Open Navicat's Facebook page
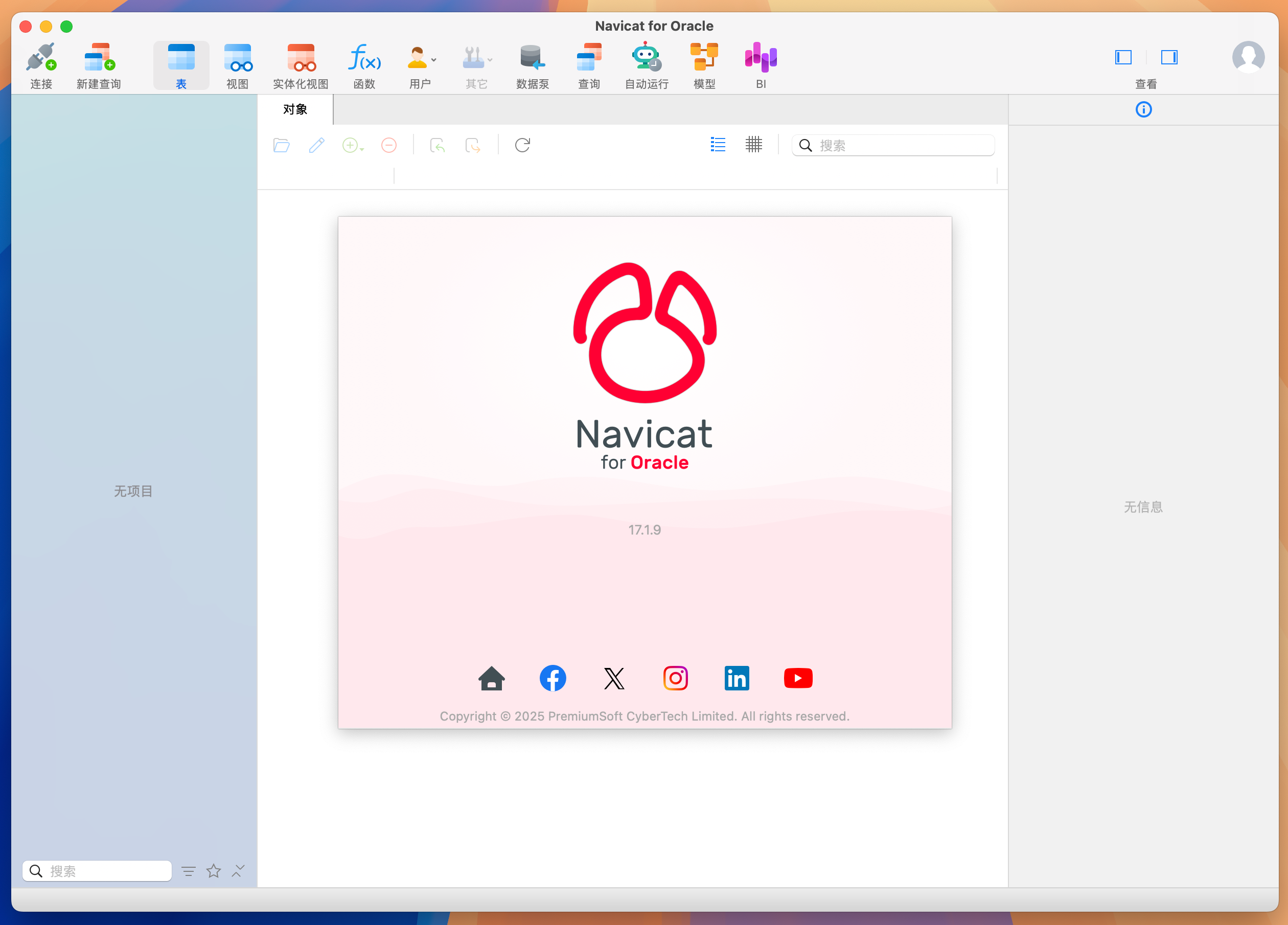 [x=553, y=678]
